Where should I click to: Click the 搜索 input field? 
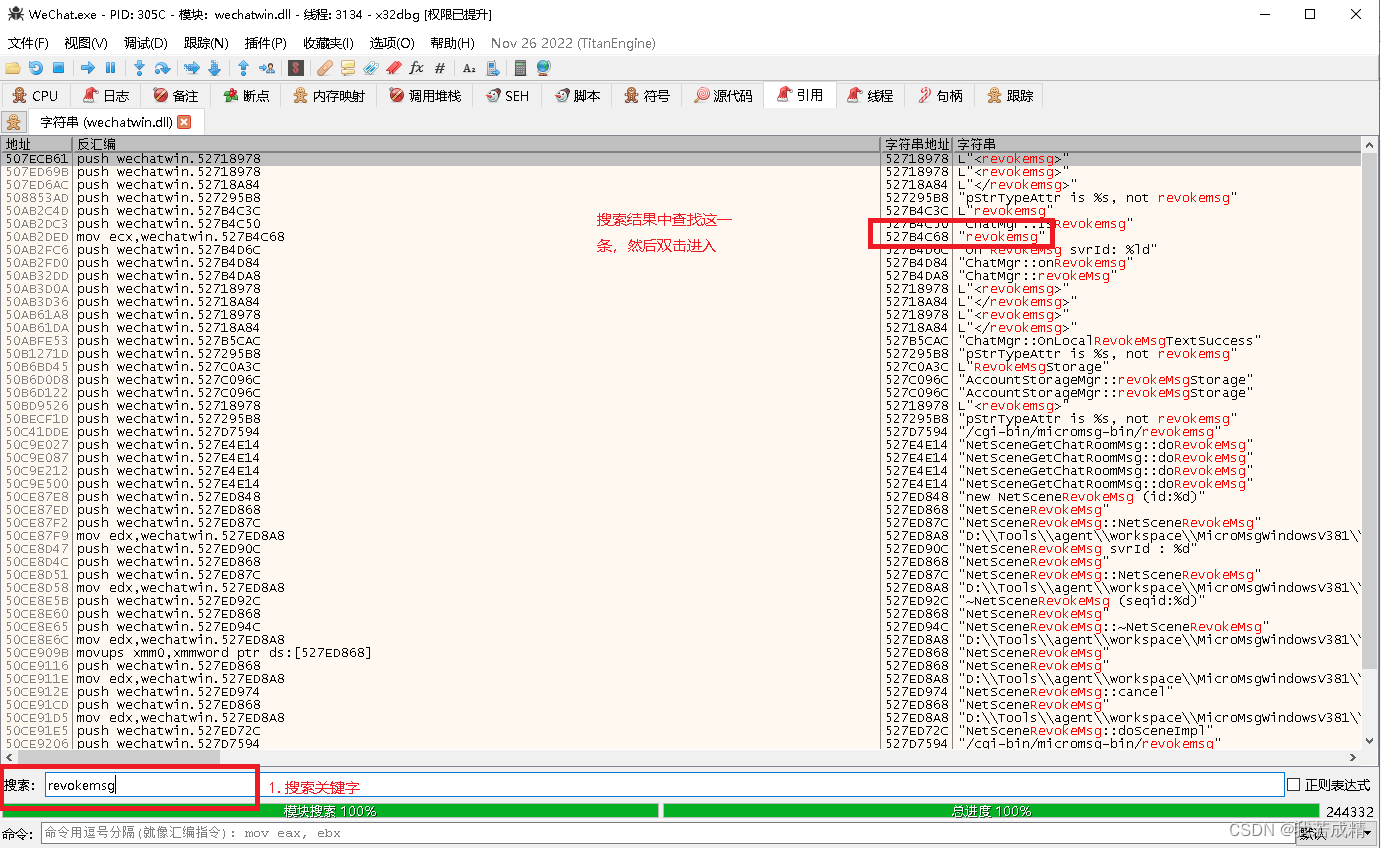click(x=664, y=785)
